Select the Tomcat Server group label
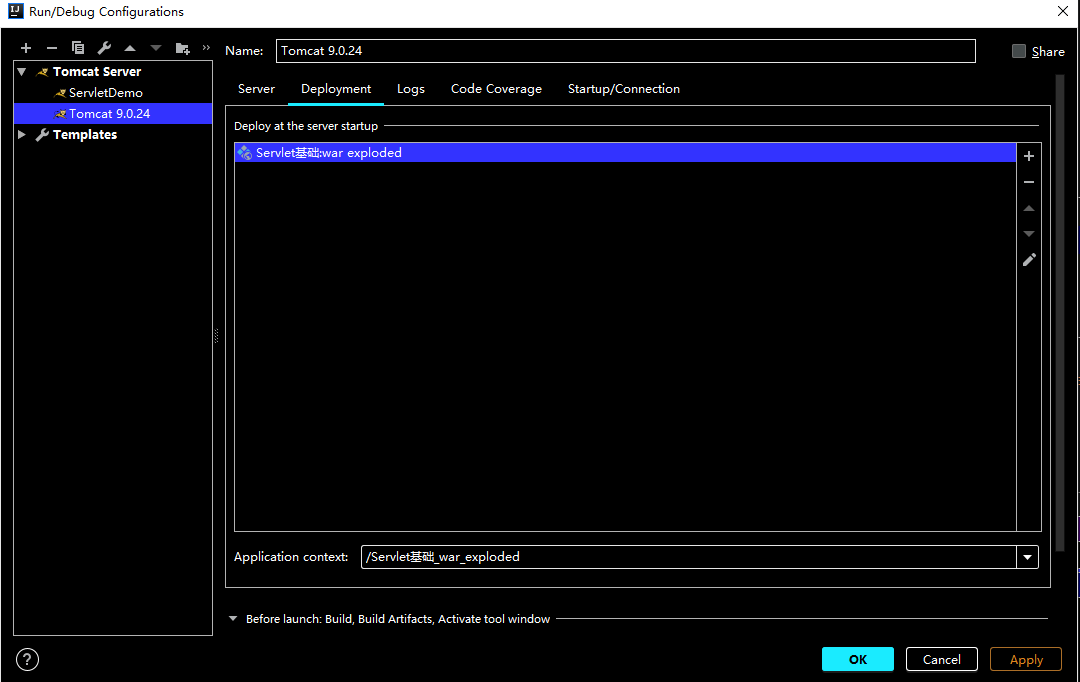Screen dimensions: 1080x682 [x=97, y=72]
